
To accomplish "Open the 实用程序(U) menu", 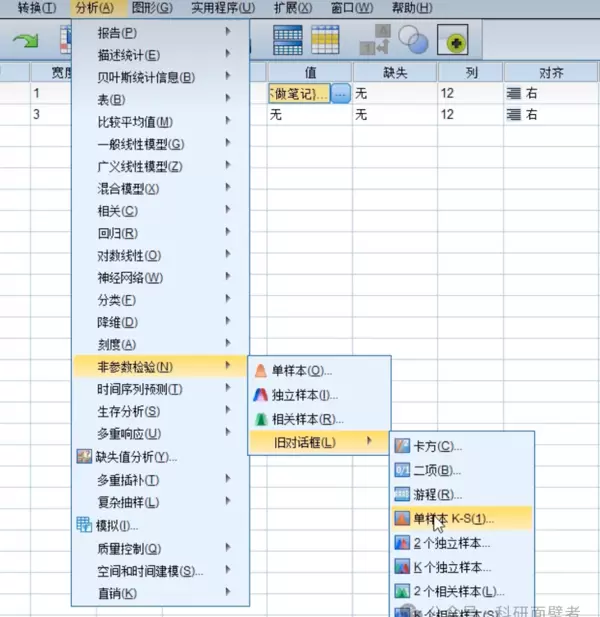I will pos(222,8).
